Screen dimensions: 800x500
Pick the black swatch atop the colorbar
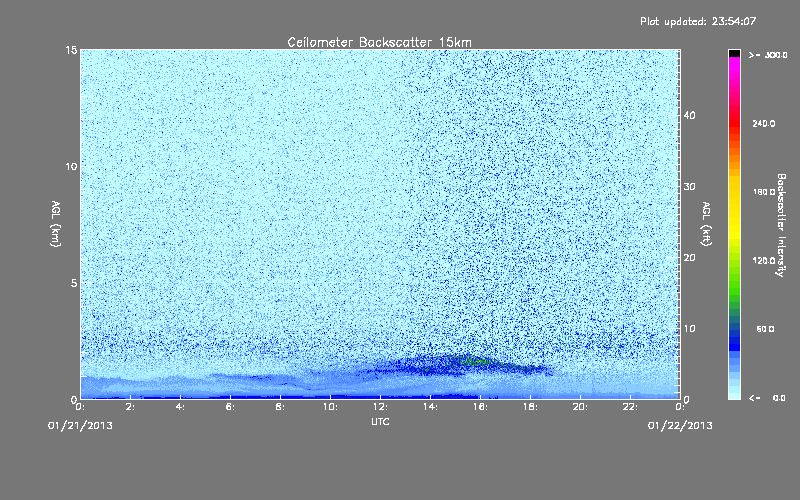click(x=734, y=53)
